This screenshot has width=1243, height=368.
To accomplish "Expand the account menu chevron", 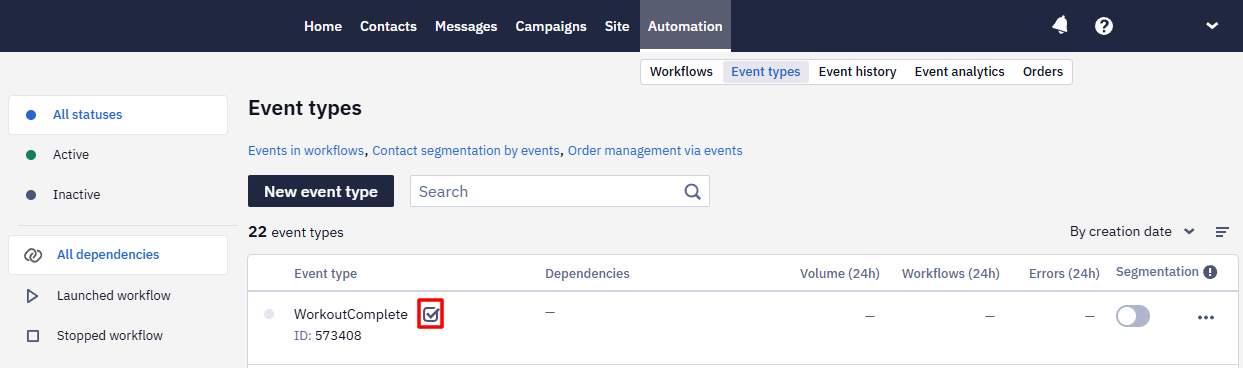I will 1212,26.
